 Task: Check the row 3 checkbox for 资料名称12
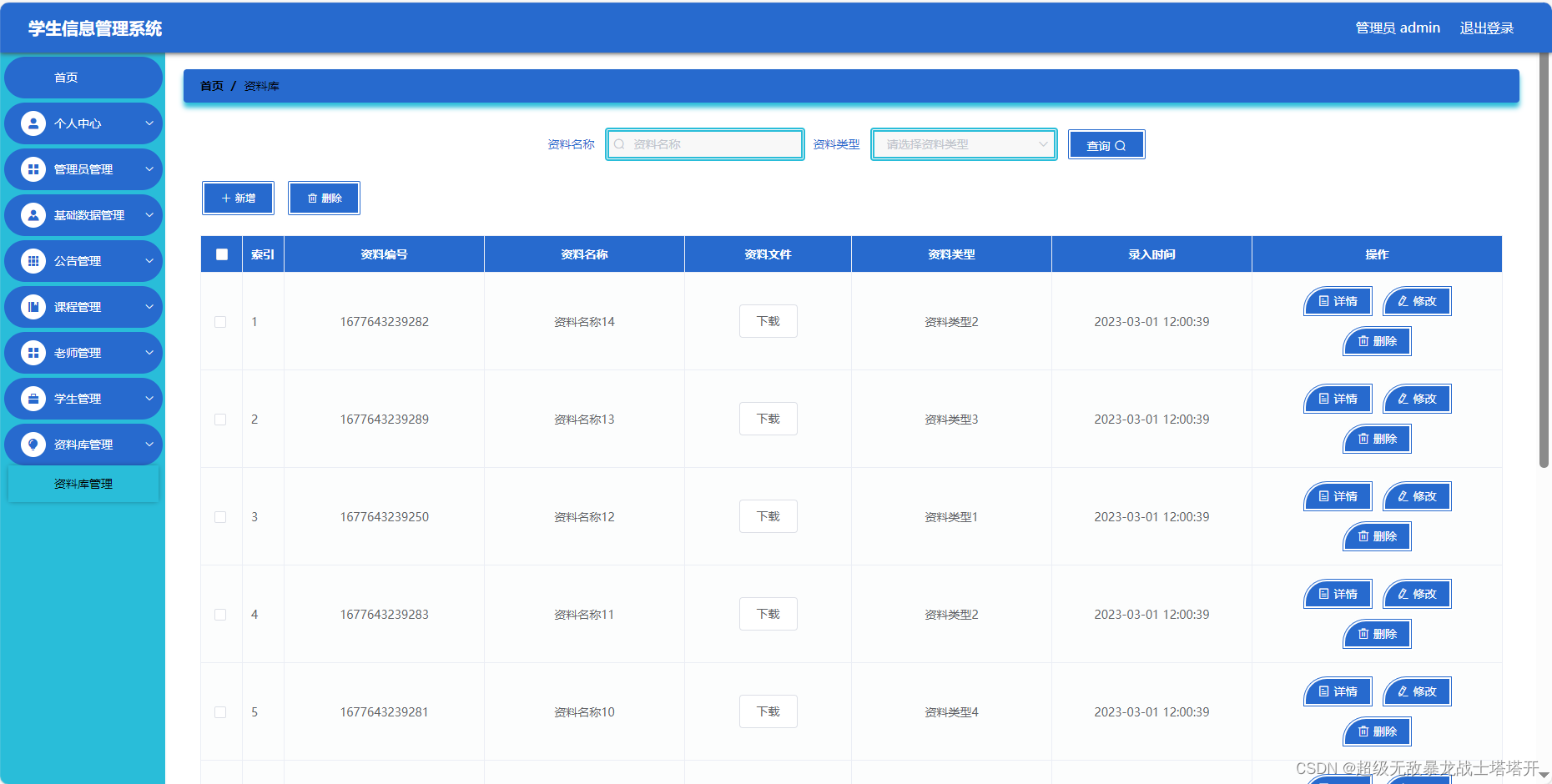(x=220, y=517)
